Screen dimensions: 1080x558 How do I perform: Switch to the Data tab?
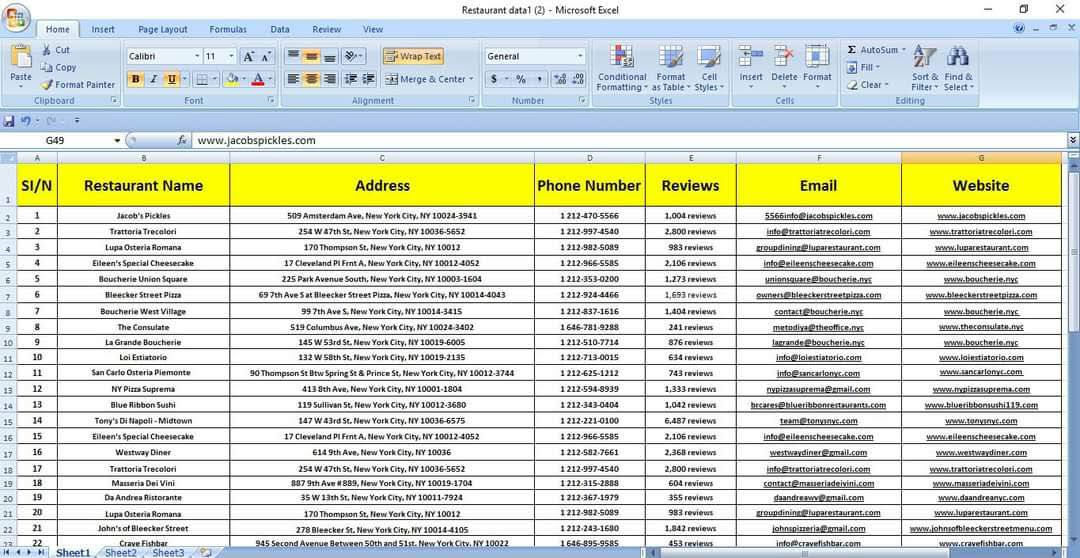point(280,30)
